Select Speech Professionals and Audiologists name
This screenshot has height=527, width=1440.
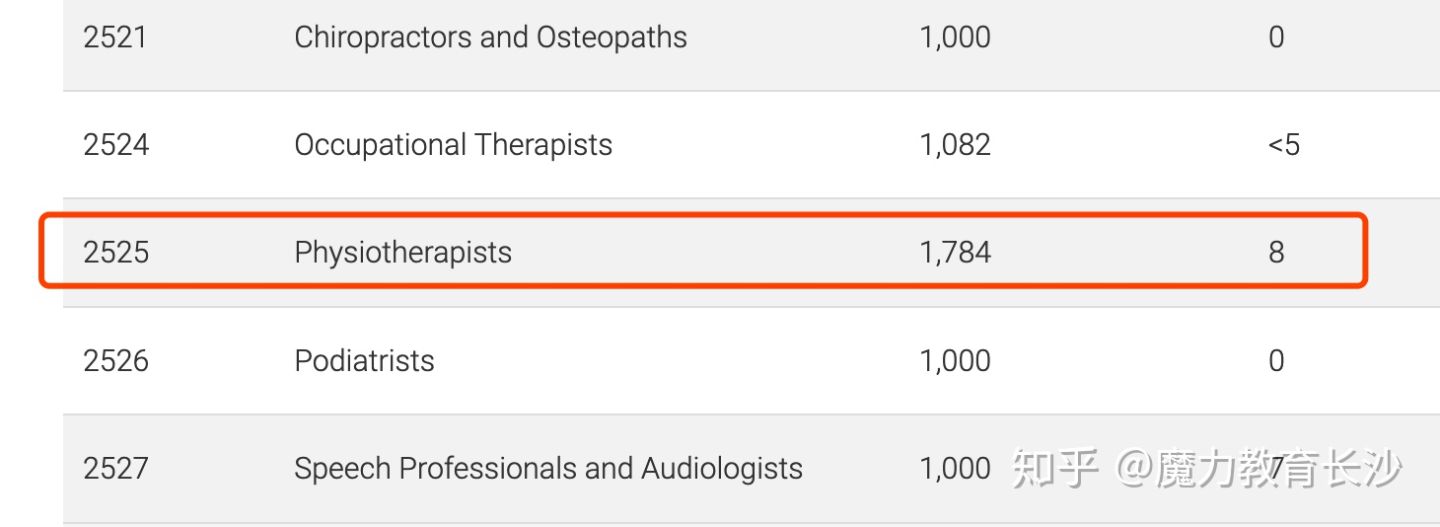(548, 468)
